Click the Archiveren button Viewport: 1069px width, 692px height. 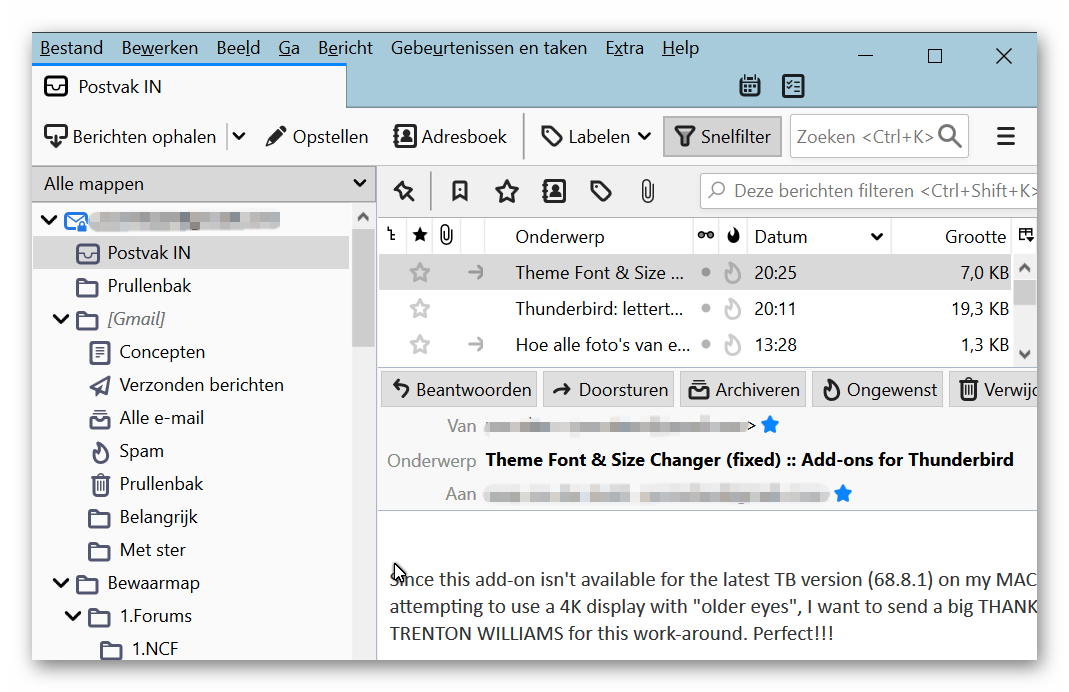point(743,389)
